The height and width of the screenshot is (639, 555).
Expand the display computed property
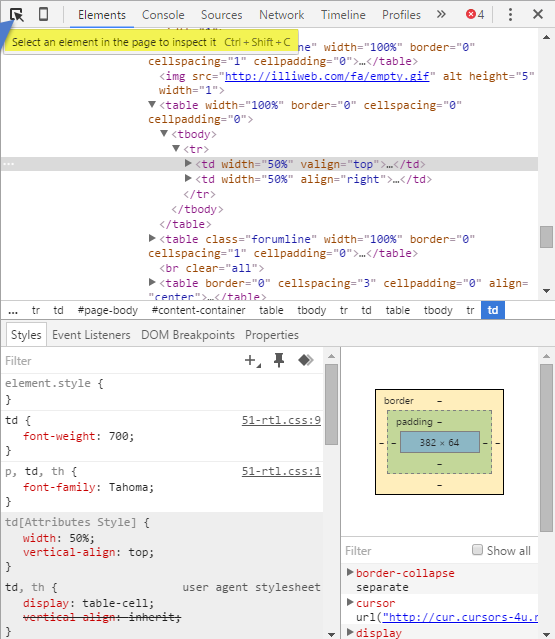coord(350,632)
